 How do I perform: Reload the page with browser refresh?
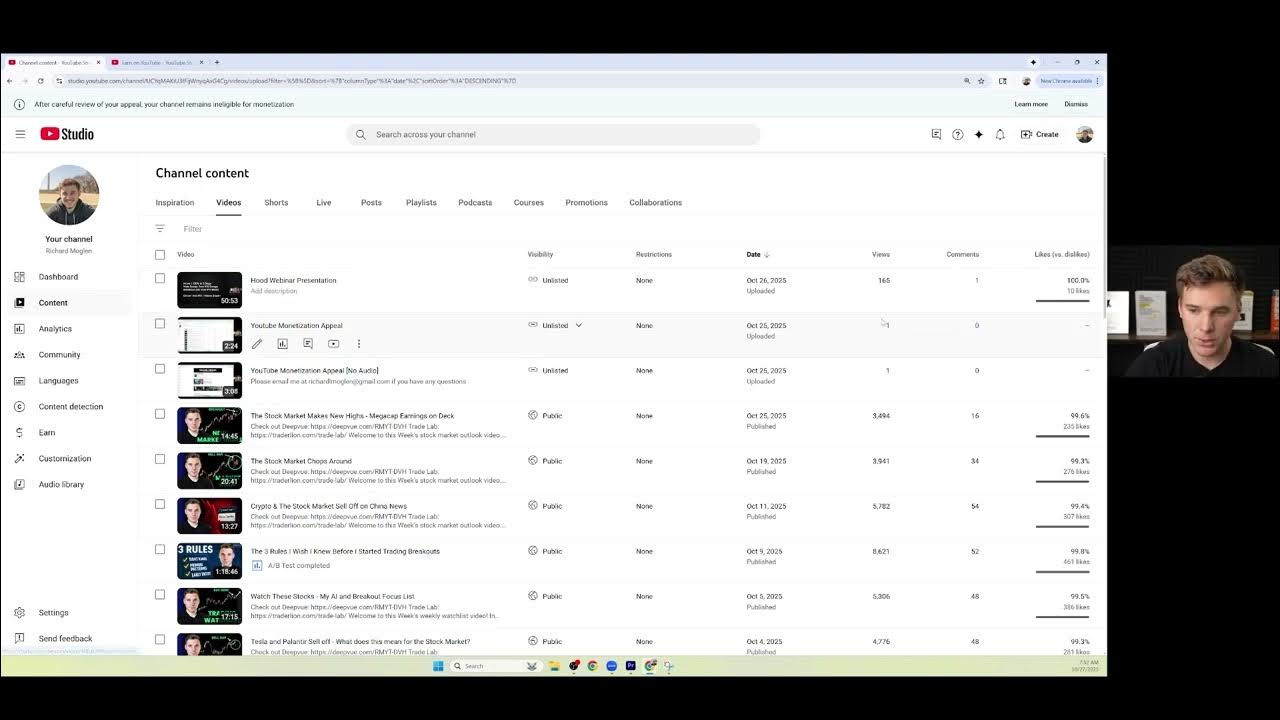pos(40,81)
